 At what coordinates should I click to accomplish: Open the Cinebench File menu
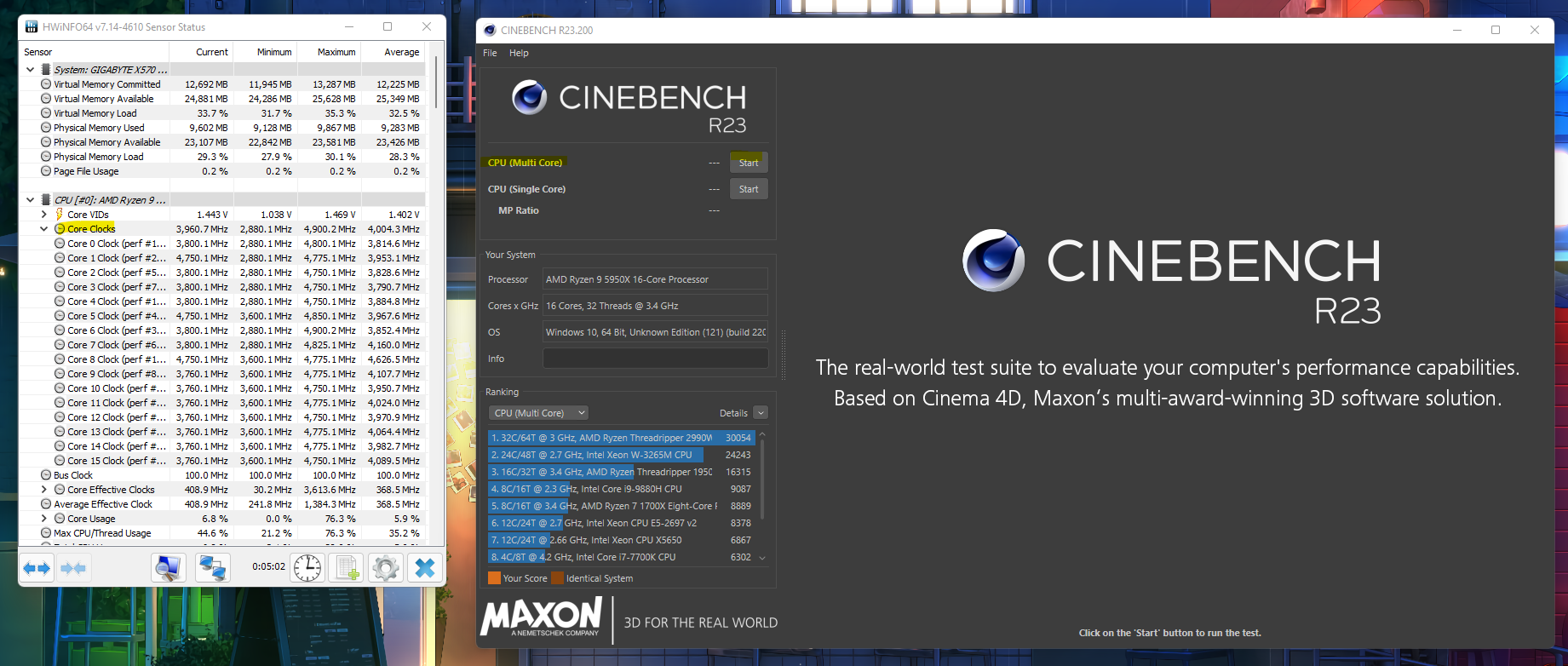click(x=490, y=53)
